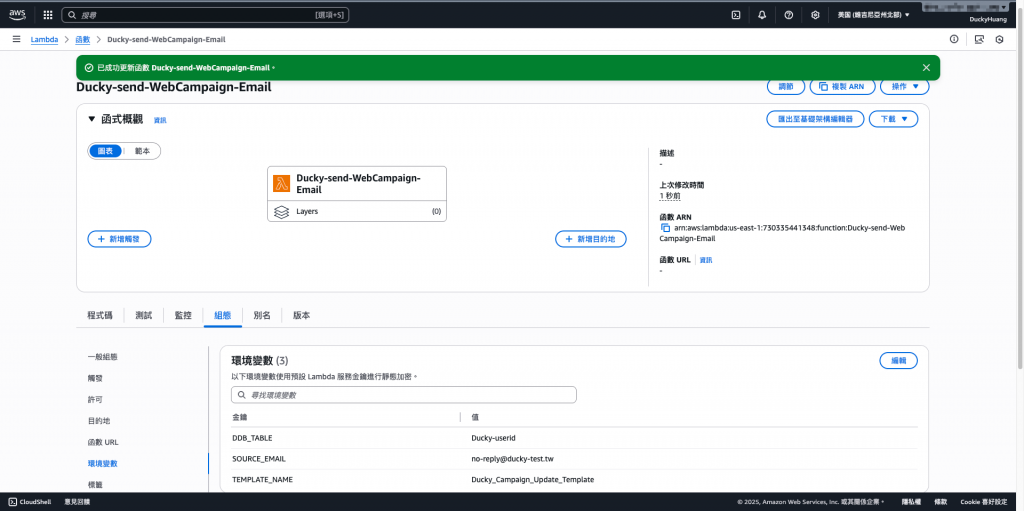
Task: Click the info circle icon at right
Action: tap(954, 39)
